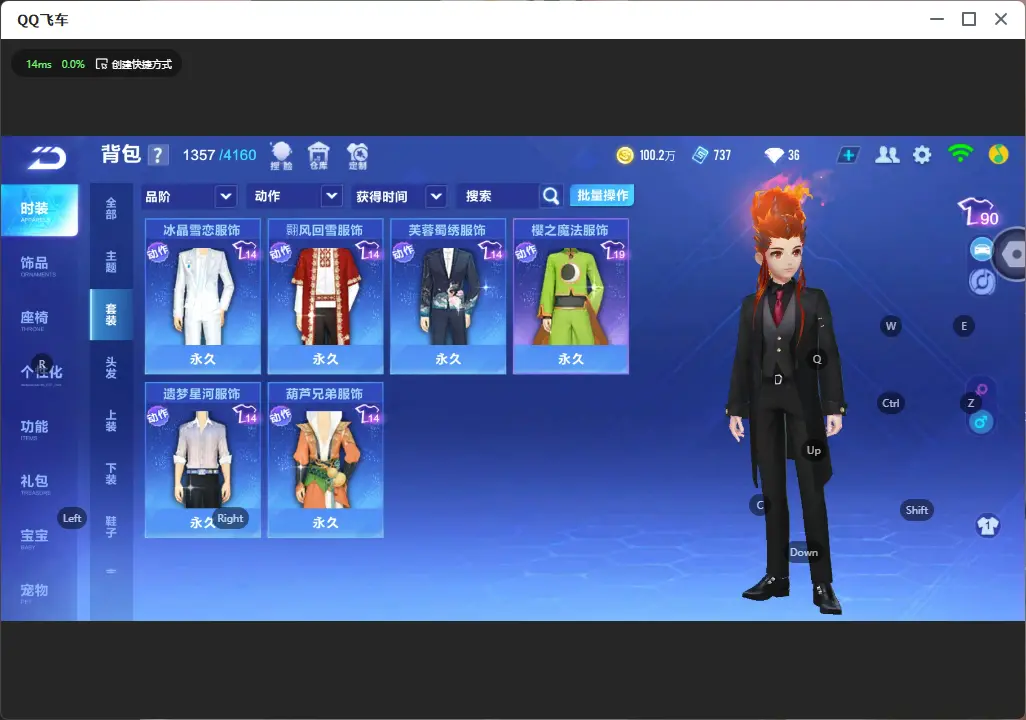Select the 主题 sub-category
Image resolution: width=1026 pixels, height=720 pixels.
(x=111, y=261)
